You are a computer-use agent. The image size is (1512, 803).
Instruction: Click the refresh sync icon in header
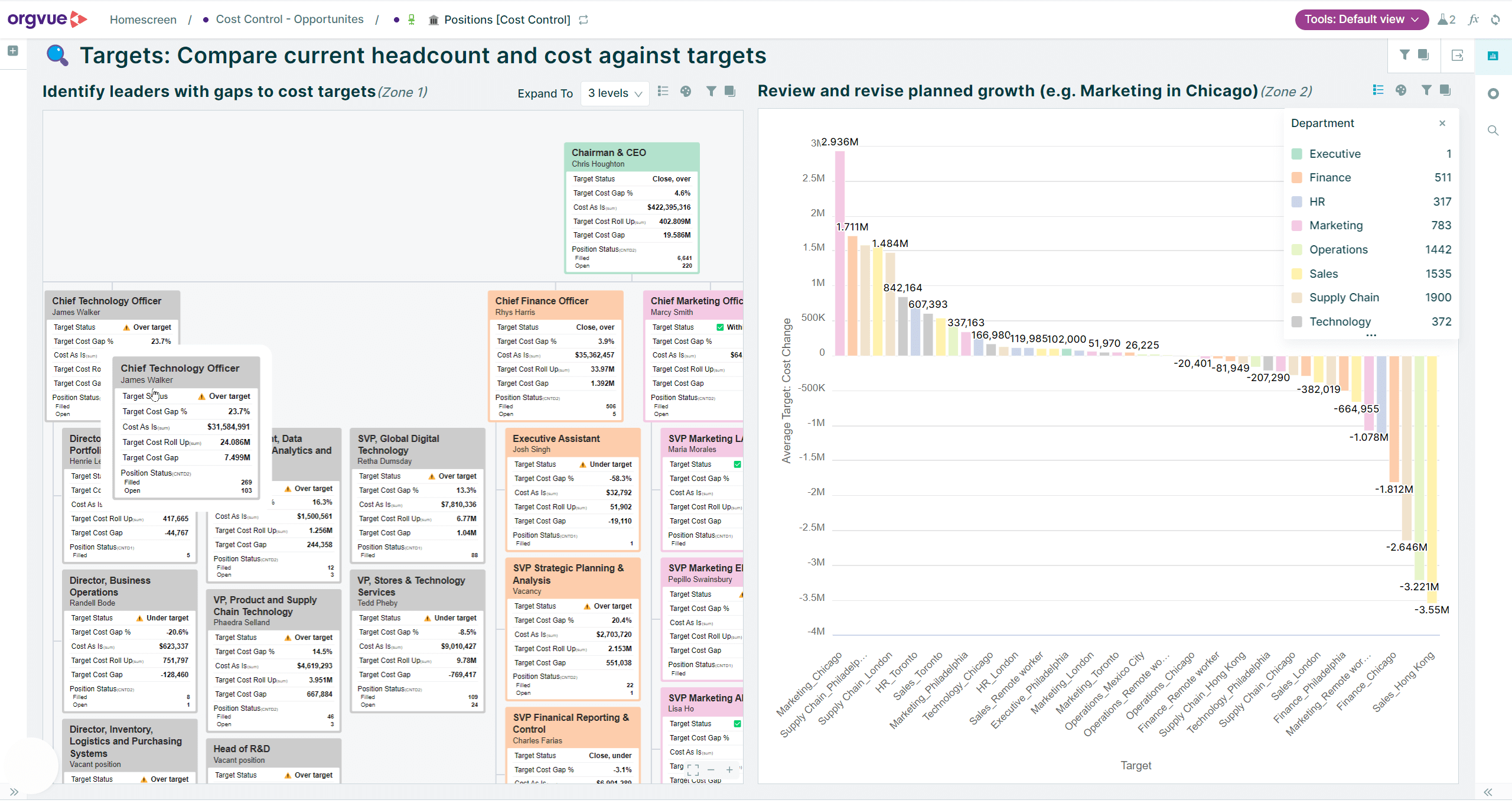pyautogui.click(x=1495, y=19)
